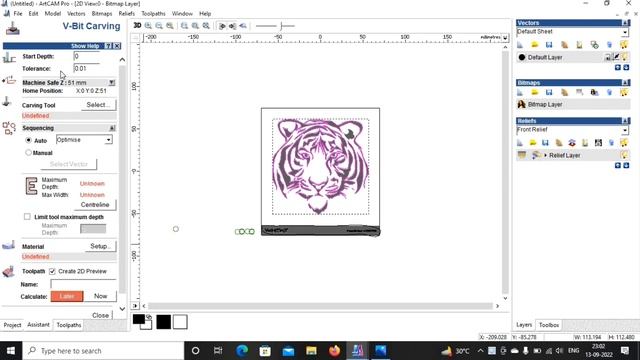Collapse the Sequencing section

111,128
